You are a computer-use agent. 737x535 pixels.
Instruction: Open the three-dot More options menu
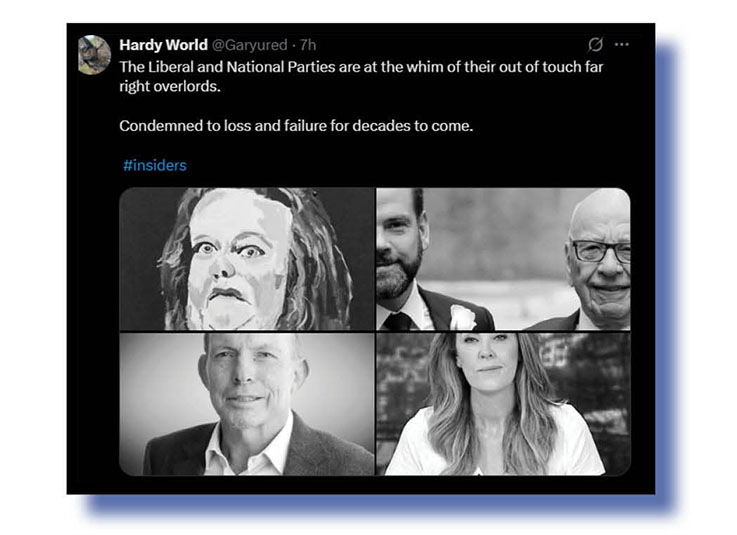622,45
